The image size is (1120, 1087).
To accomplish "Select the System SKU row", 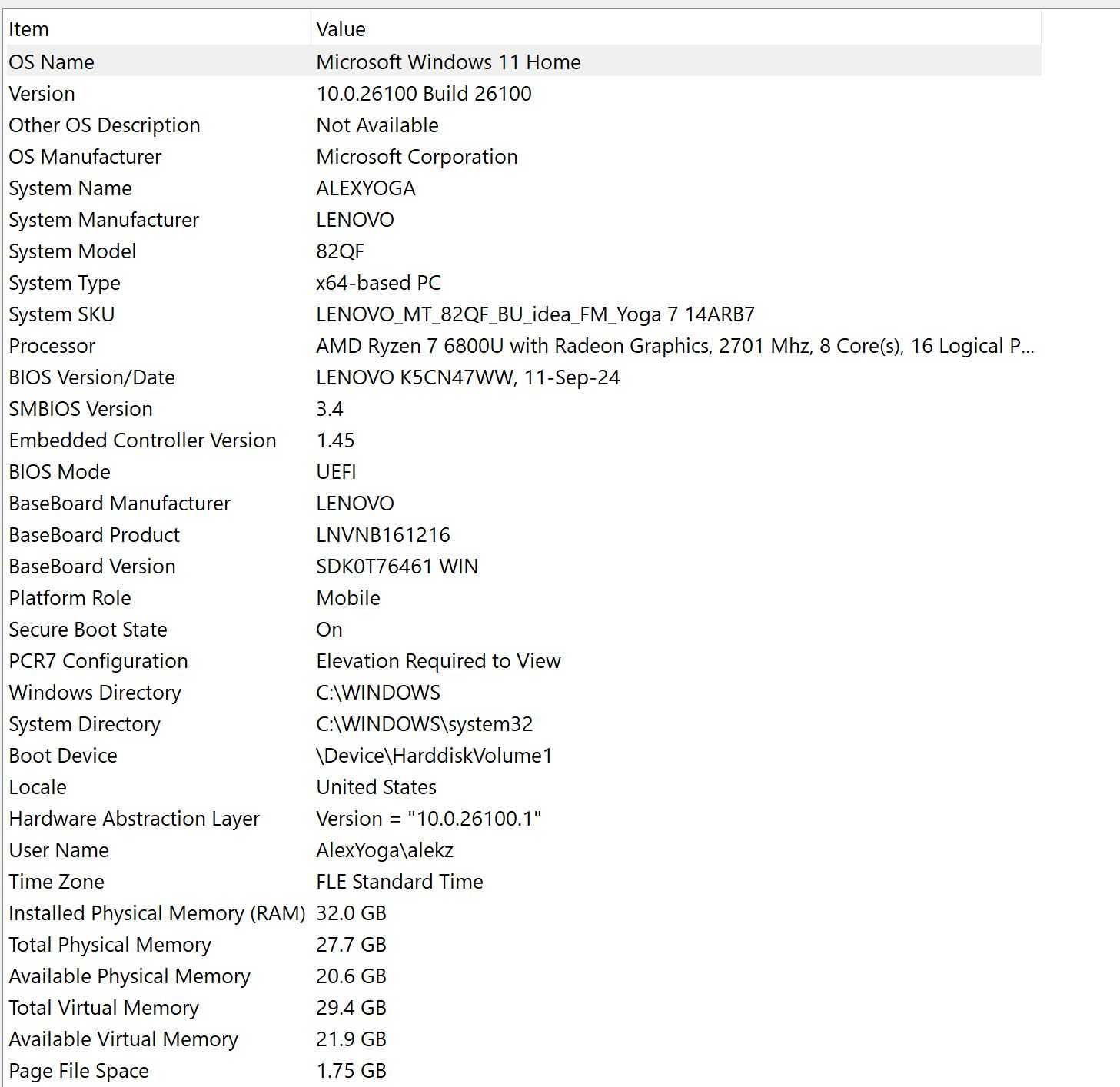I will pyautogui.click(x=61, y=314).
